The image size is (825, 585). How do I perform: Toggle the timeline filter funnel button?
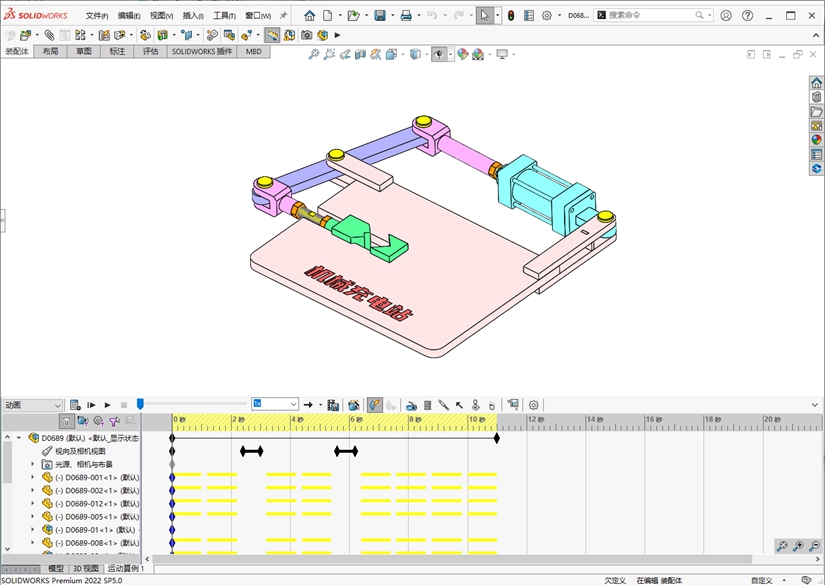(66, 421)
